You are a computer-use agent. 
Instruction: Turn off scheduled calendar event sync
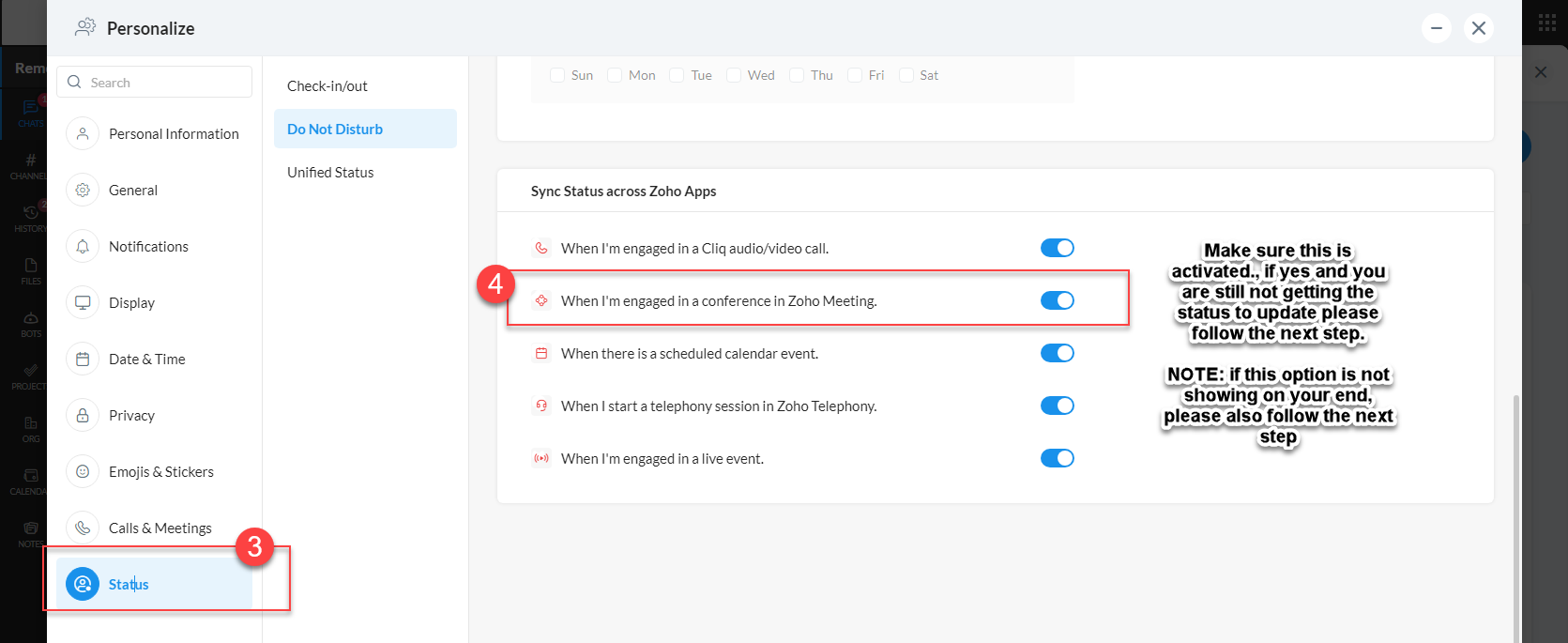coord(1057,353)
